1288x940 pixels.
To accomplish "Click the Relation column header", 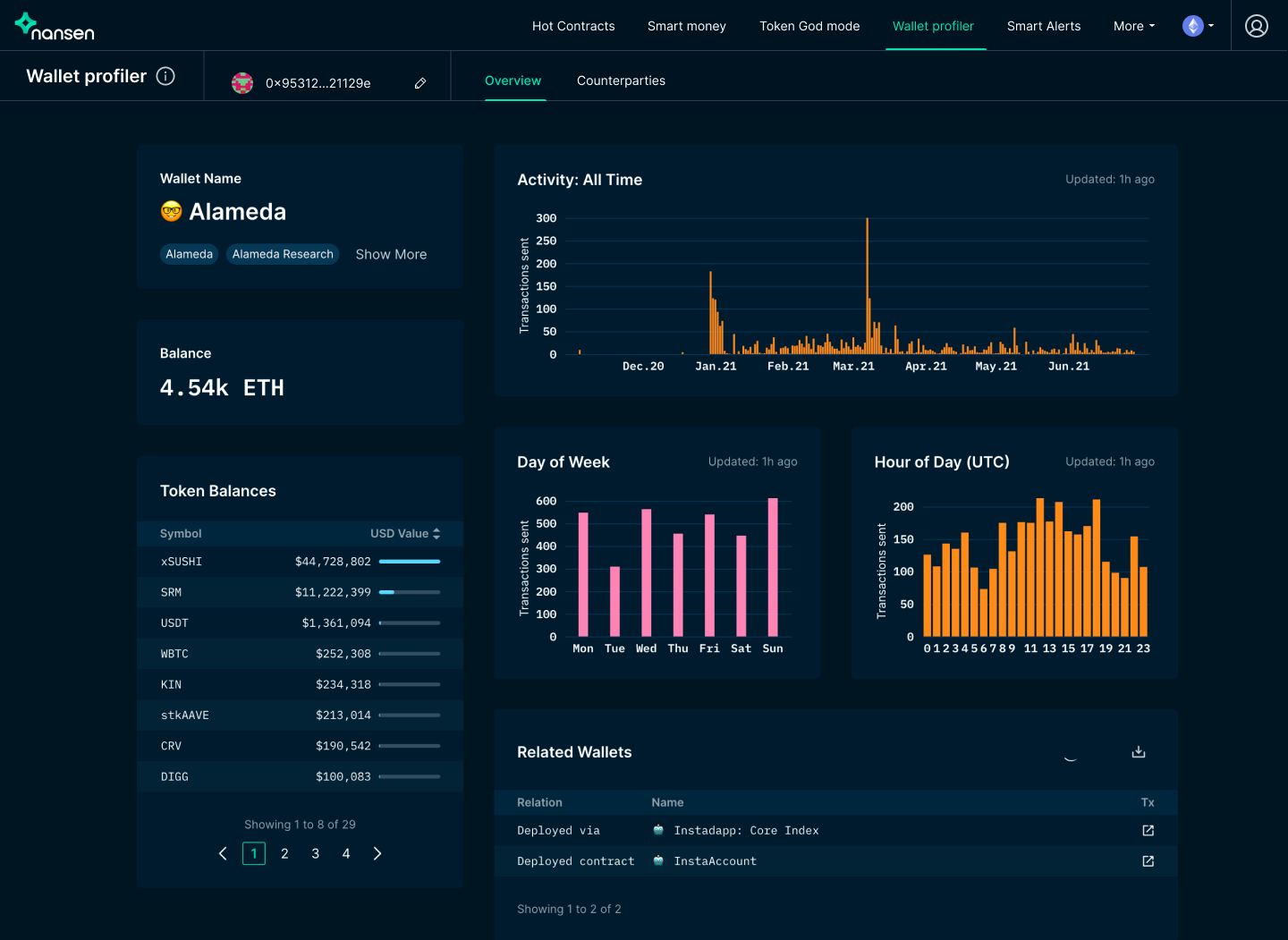I will (x=539, y=802).
